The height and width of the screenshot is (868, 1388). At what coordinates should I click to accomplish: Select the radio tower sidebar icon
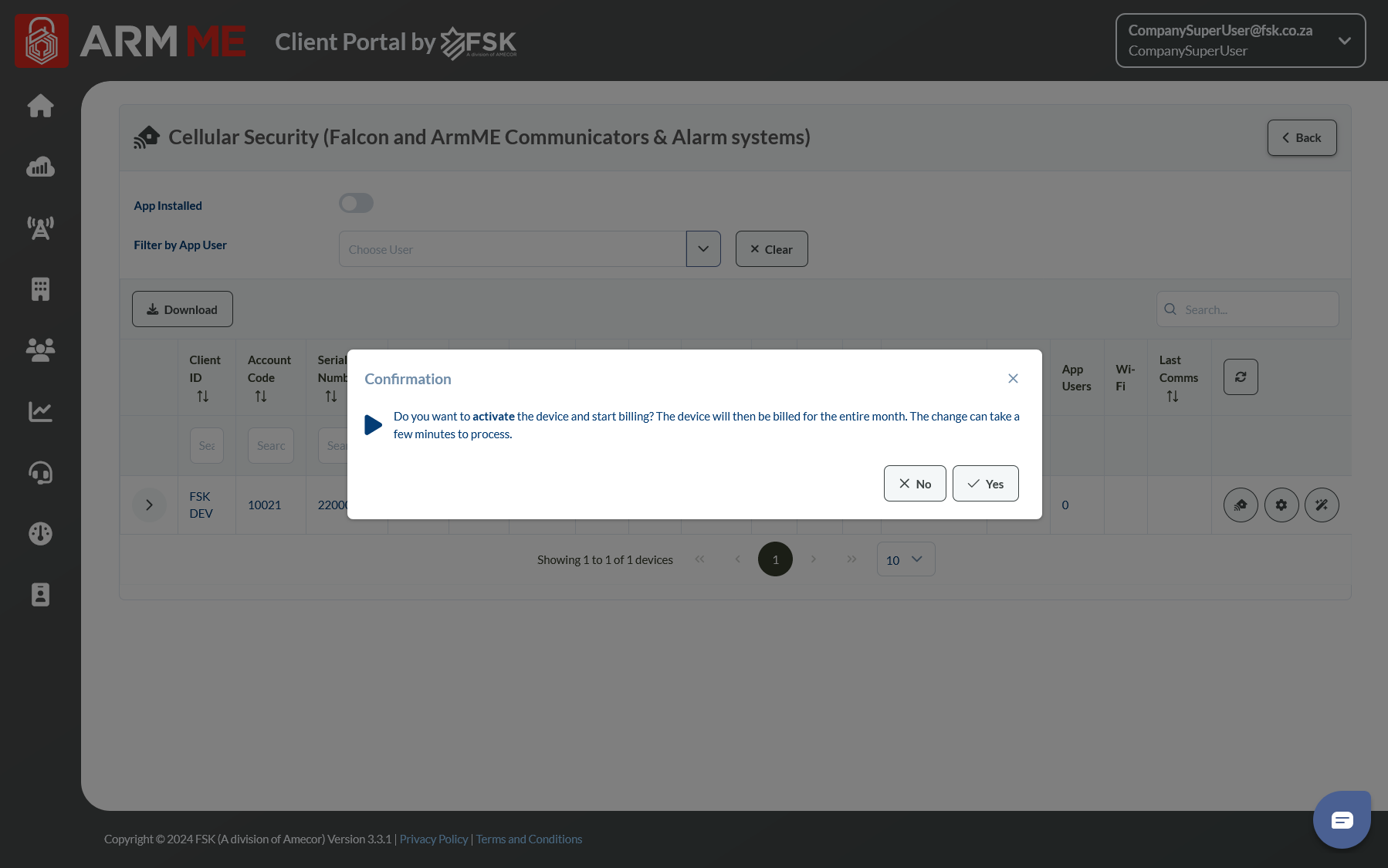coord(40,228)
